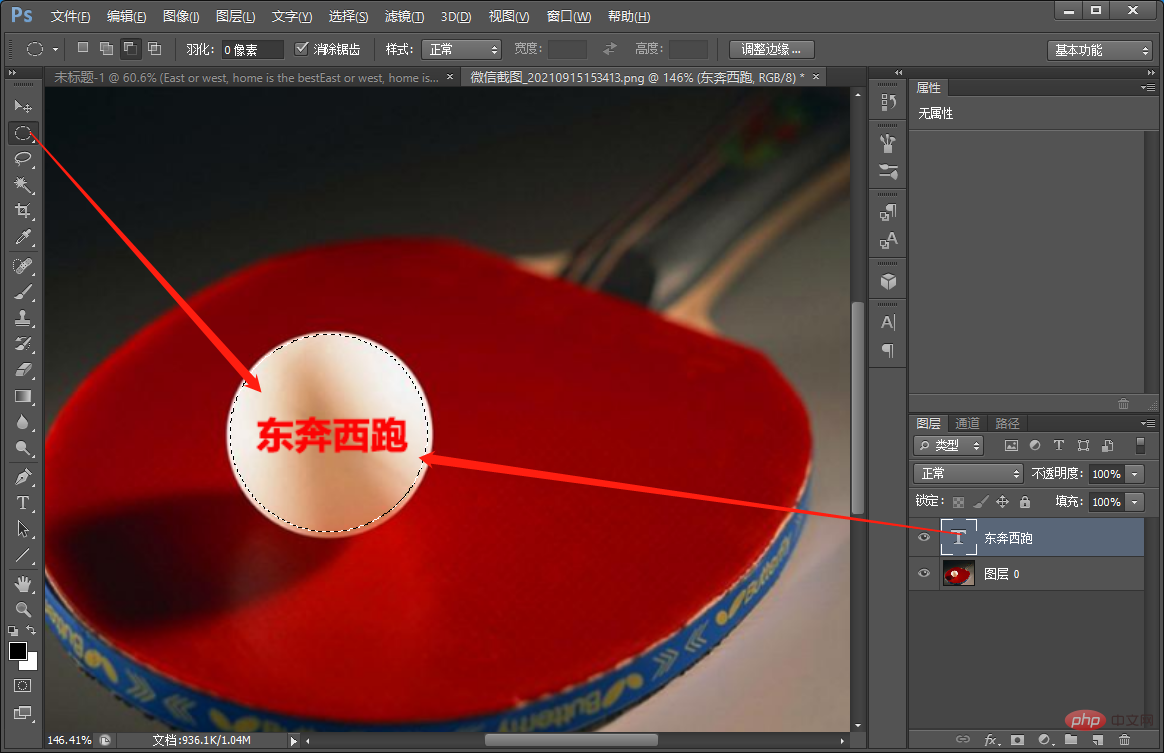The image size is (1164, 753).
Task: Toggle layer filtering switch on or off
Action: click(1140, 446)
